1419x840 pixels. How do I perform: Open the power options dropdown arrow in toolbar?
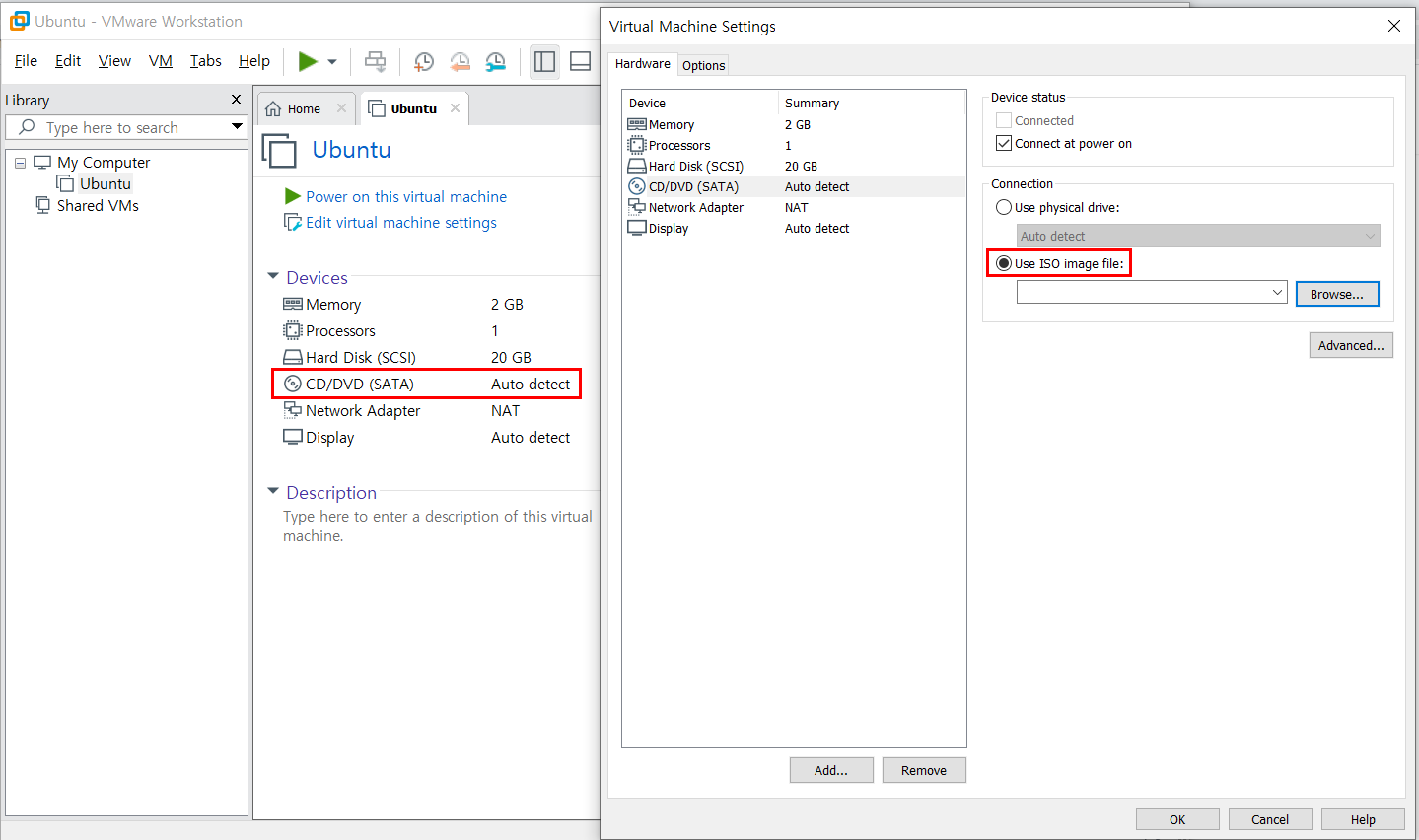[x=332, y=61]
